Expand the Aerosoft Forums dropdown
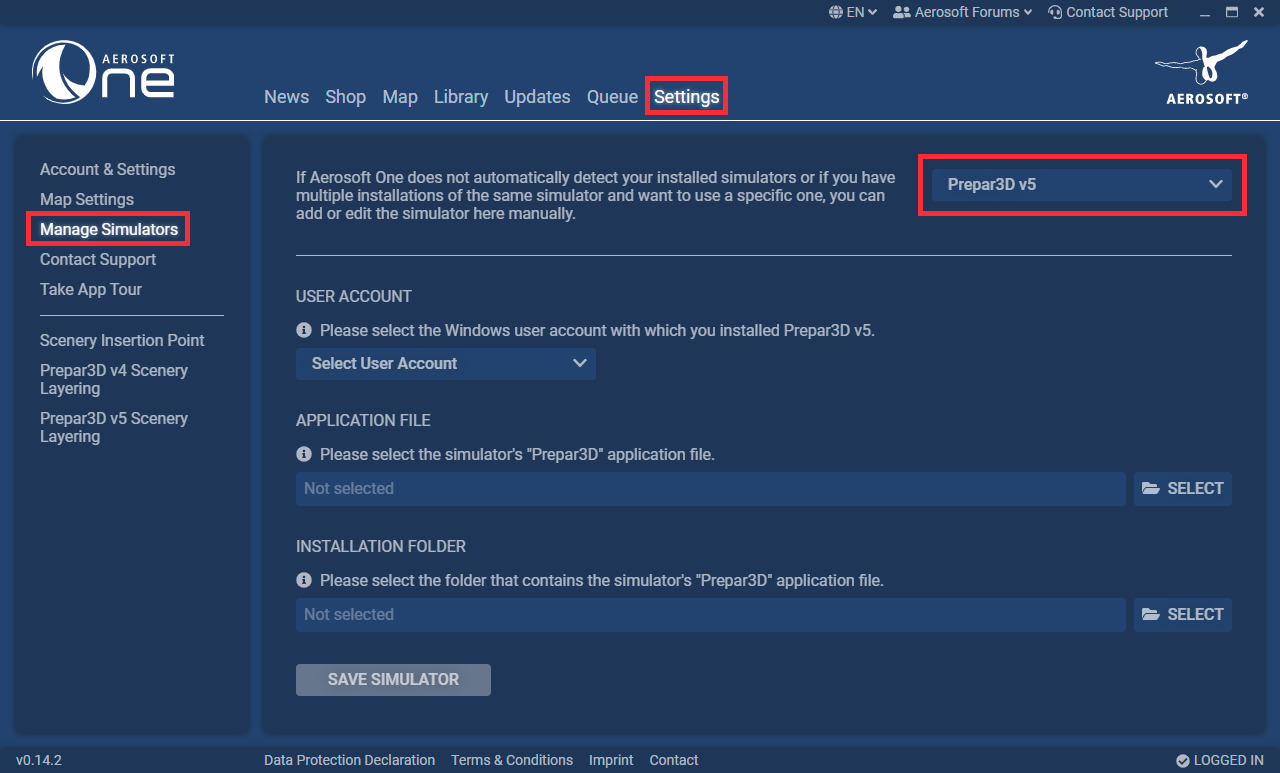 point(963,12)
